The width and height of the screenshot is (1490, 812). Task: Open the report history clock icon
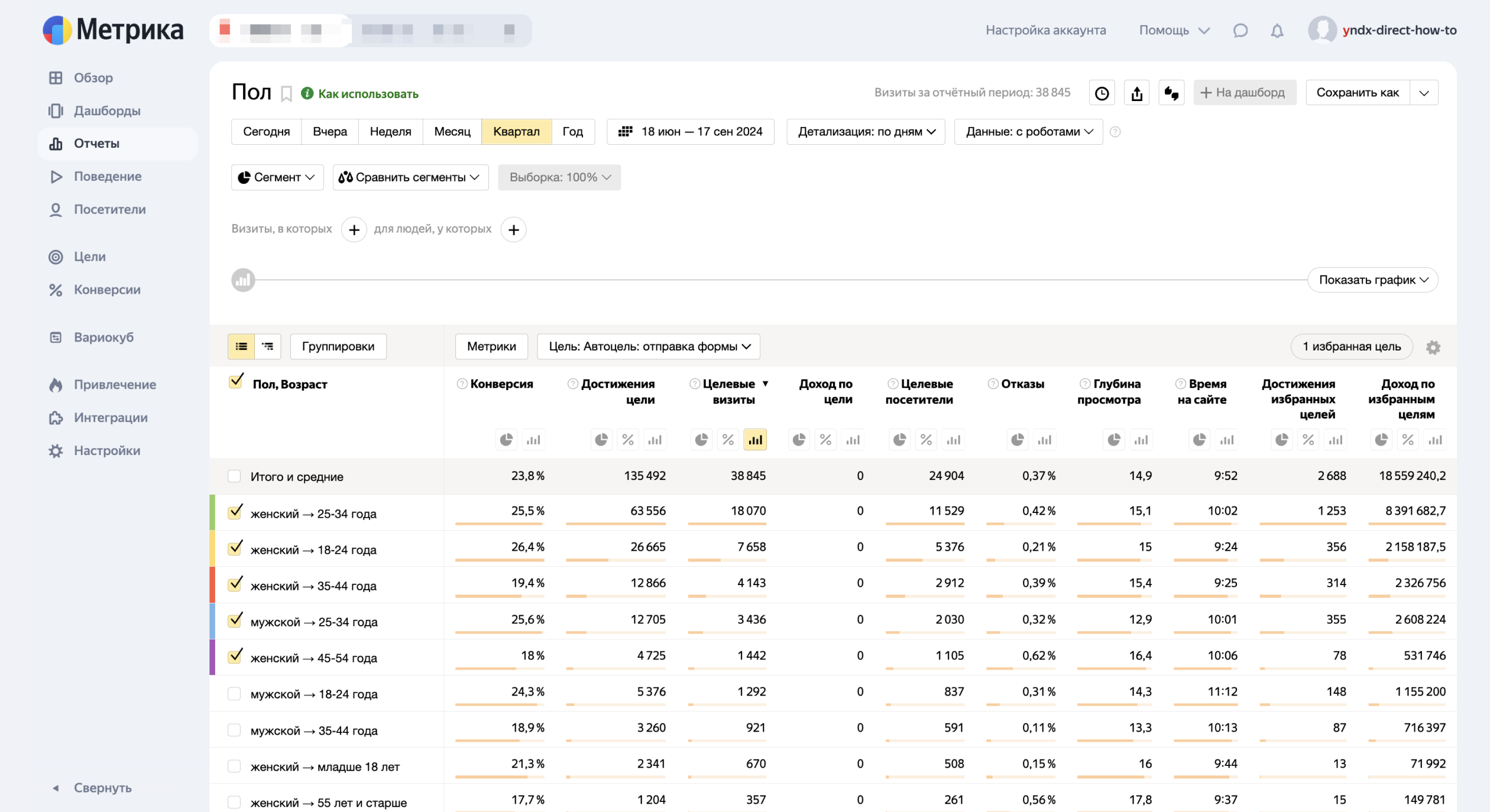(x=1102, y=93)
